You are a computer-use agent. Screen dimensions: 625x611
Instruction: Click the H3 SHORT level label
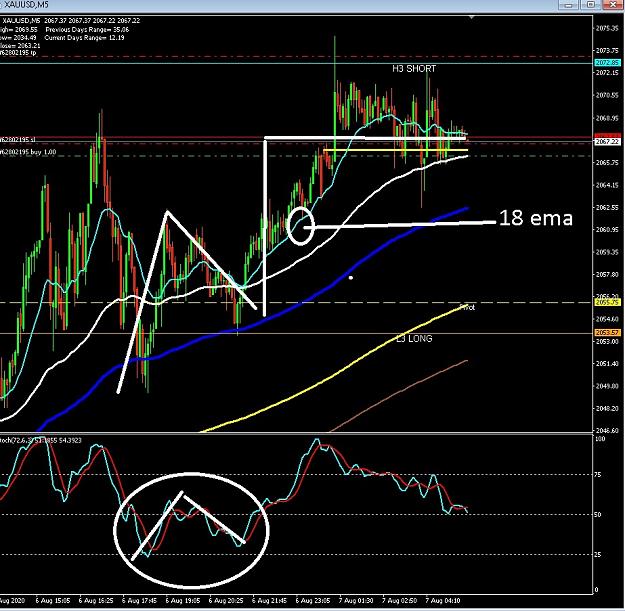coord(414,69)
